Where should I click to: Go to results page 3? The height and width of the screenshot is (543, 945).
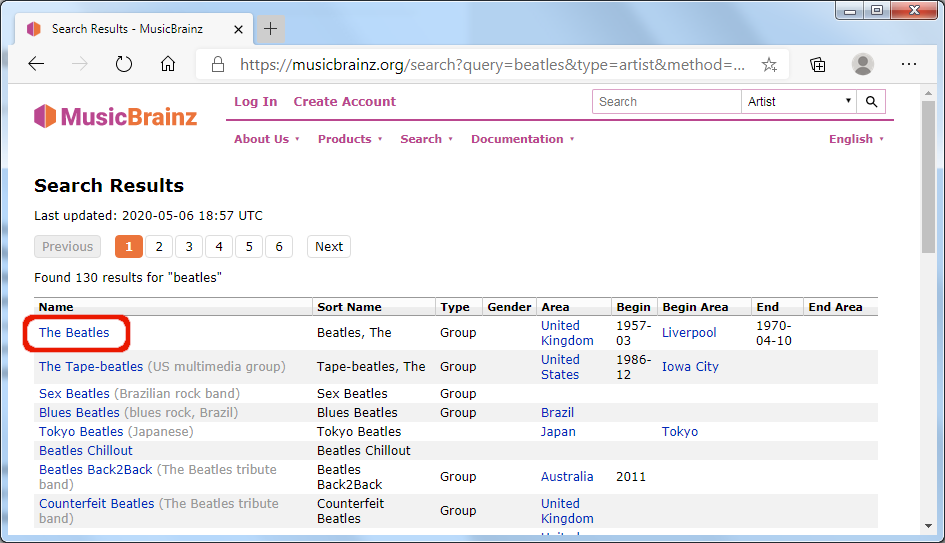point(189,246)
